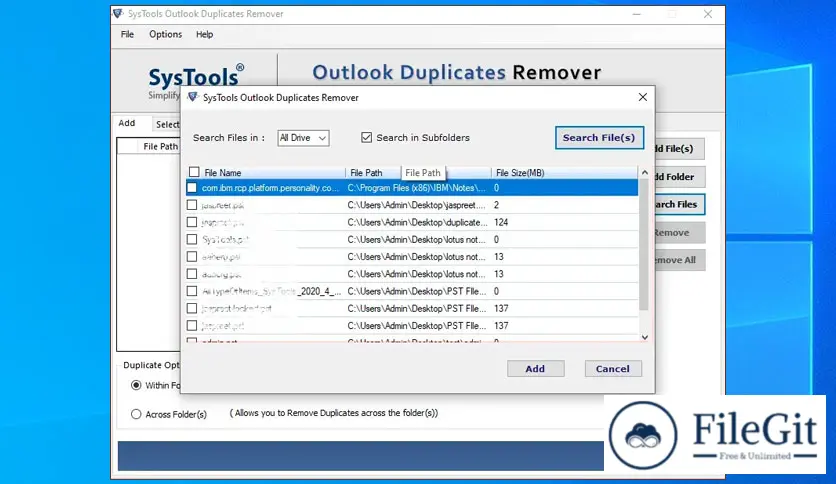
Task: Sort by the File Name column header
Action: (266, 173)
